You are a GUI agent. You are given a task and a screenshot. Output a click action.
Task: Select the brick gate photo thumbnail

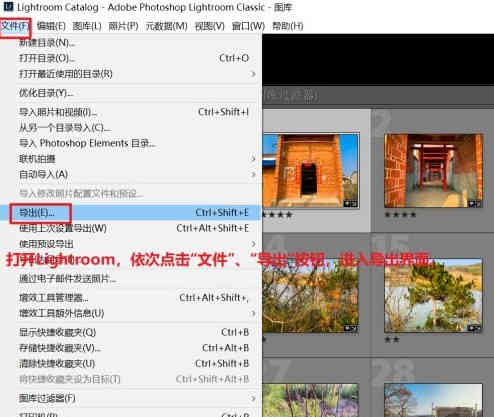pyautogui.click(x=311, y=171)
